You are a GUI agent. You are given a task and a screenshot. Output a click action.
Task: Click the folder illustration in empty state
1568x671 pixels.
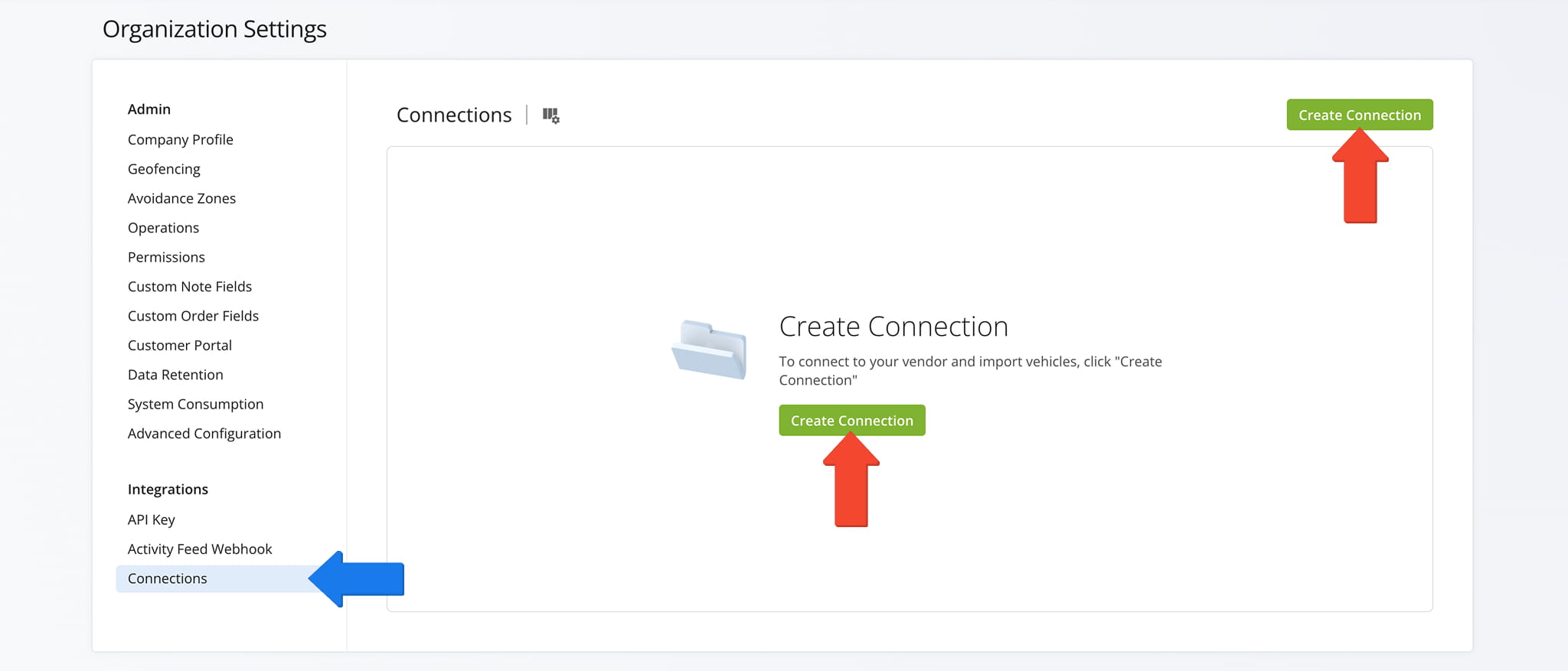point(710,350)
